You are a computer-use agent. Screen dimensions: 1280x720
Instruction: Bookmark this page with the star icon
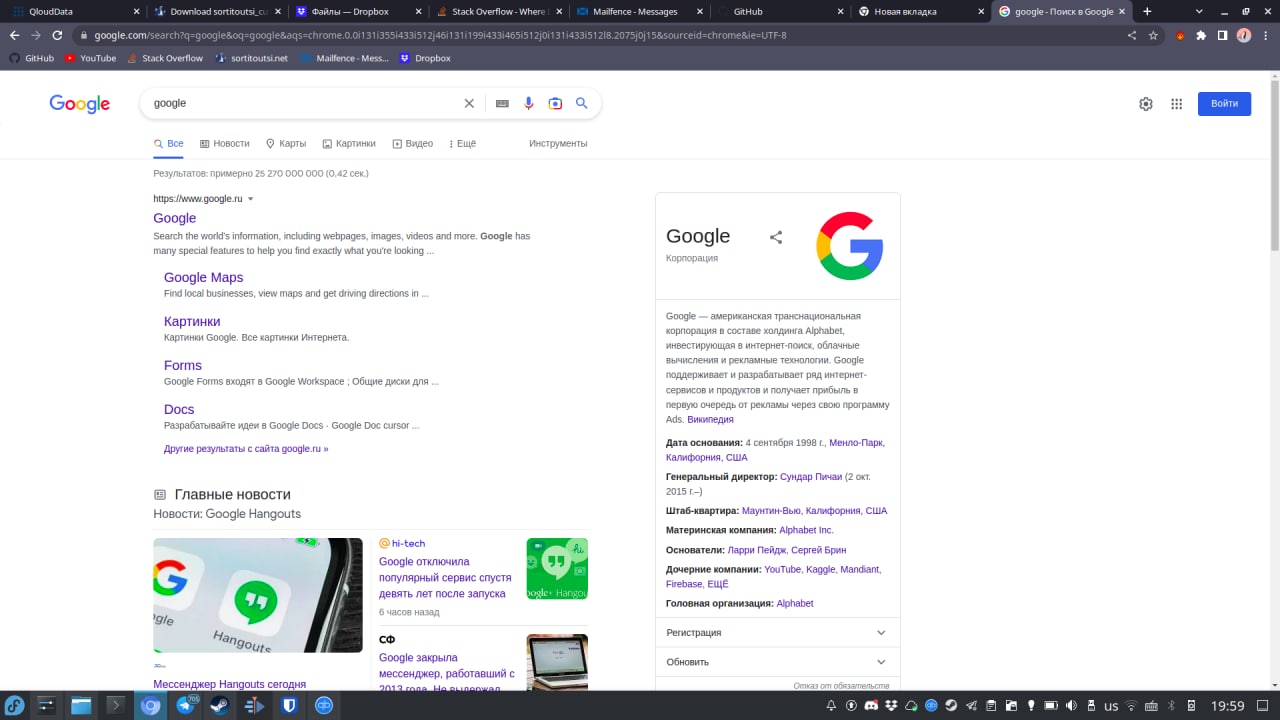(x=1153, y=35)
